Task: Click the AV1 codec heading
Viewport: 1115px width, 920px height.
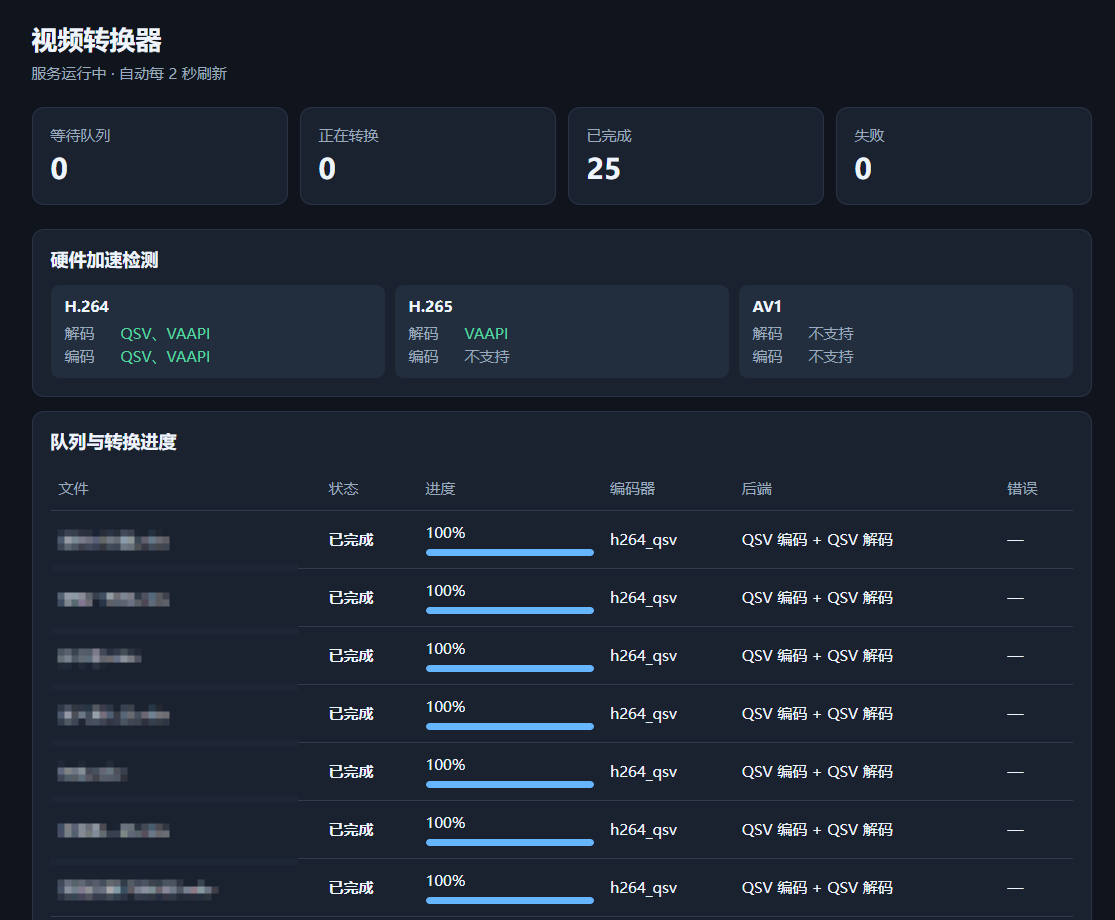Action: (x=767, y=306)
